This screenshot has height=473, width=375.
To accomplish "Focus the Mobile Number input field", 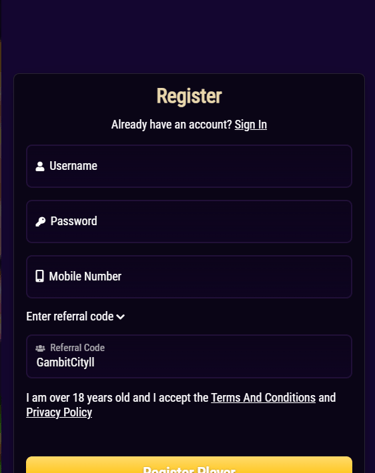I will 189,277.
